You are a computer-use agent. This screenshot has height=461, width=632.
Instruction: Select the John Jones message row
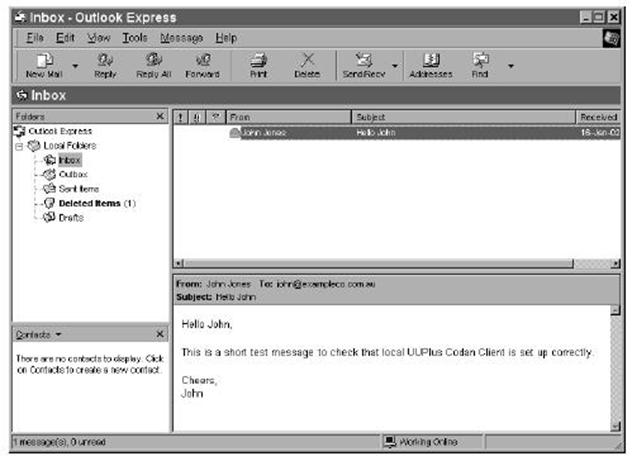pyautogui.click(x=400, y=132)
